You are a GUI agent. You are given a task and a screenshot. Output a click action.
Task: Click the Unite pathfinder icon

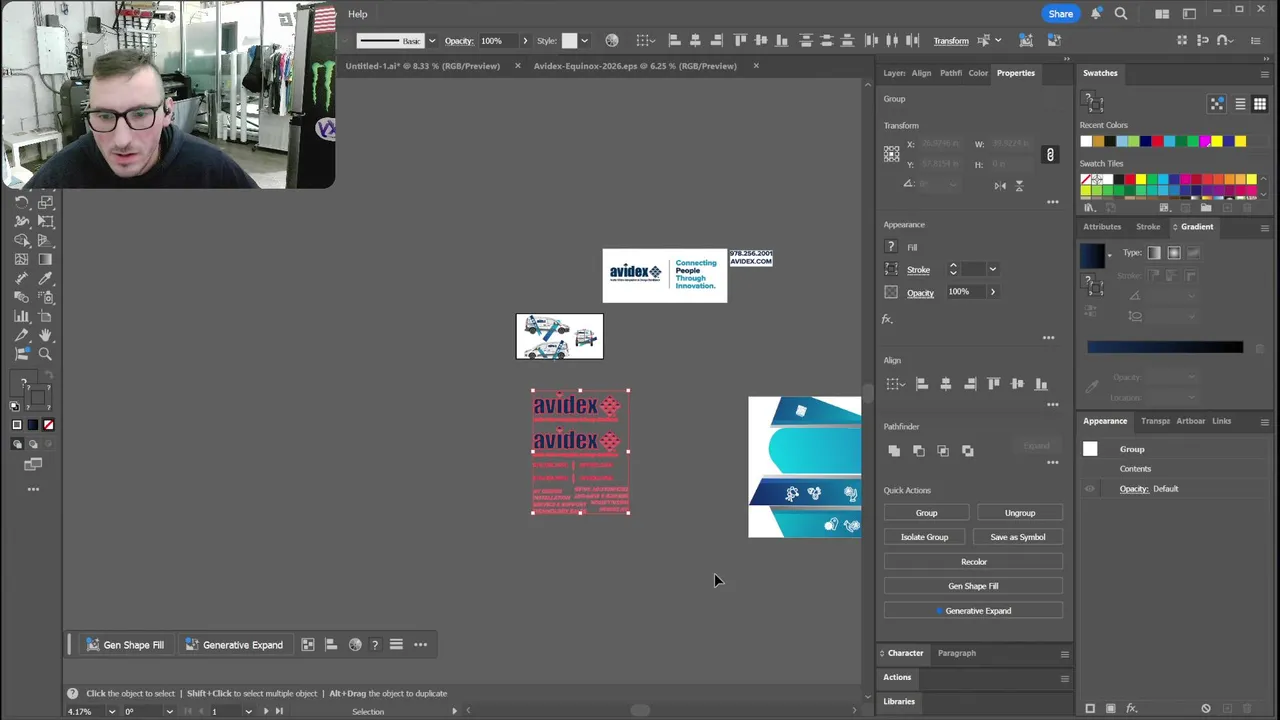[894, 451]
